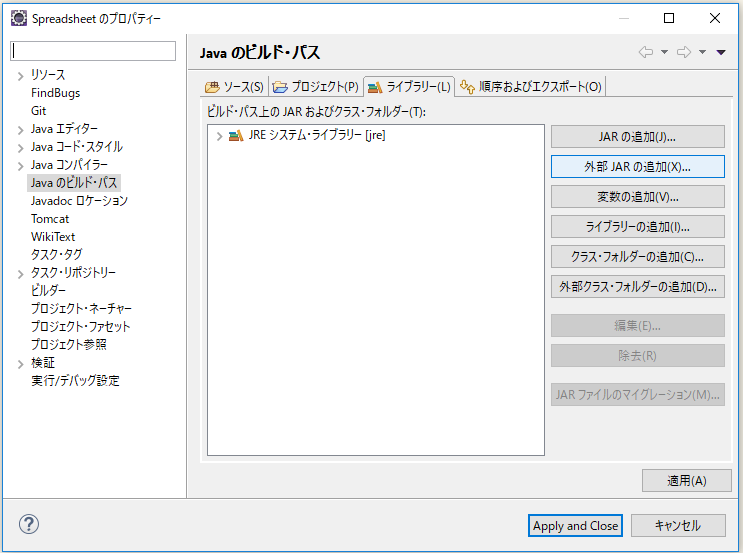This screenshot has width=743, height=553.
Task: Click Apply and Close button
Action: coord(575,526)
